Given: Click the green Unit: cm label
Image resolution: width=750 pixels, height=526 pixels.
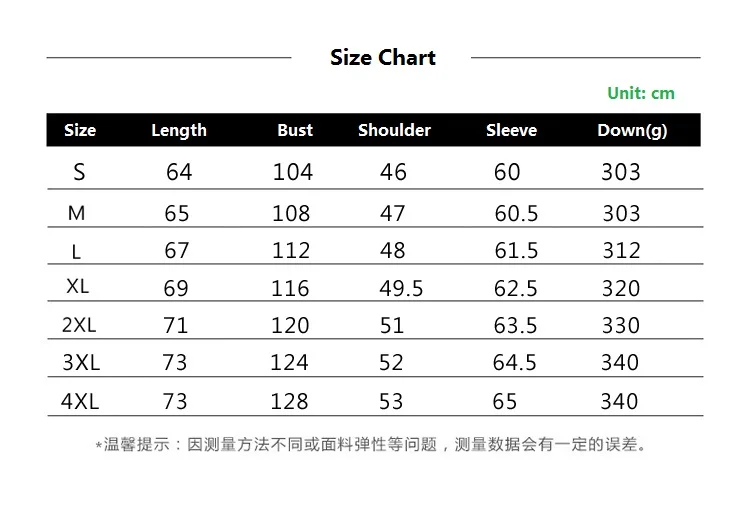Looking at the screenshot, I should [x=641, y=93].
